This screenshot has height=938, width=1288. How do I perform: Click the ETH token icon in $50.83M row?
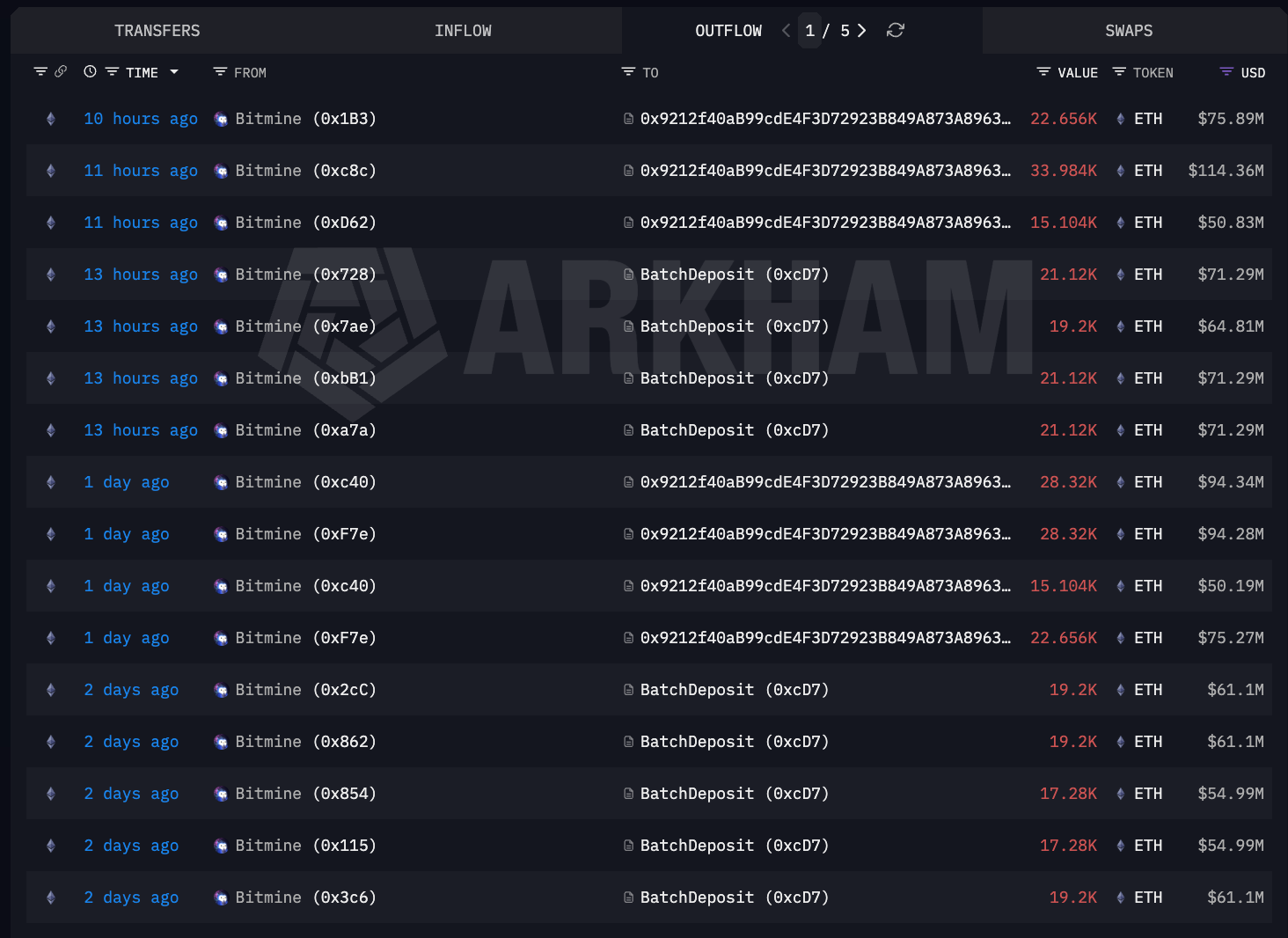1120,223
